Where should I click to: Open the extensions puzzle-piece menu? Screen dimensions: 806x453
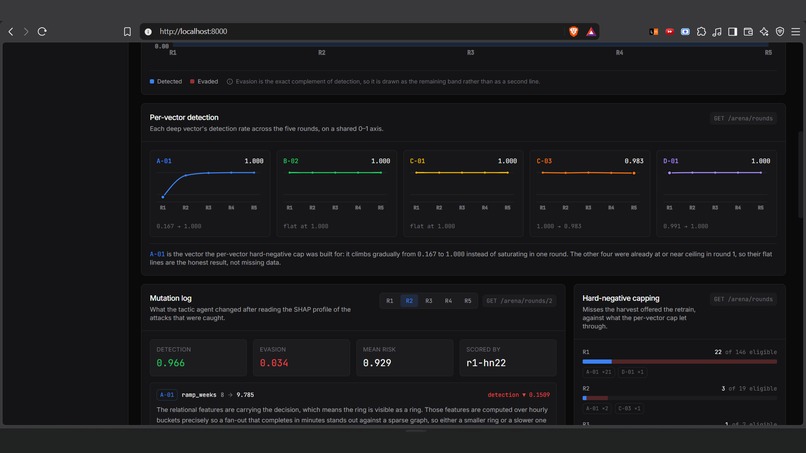701,31
